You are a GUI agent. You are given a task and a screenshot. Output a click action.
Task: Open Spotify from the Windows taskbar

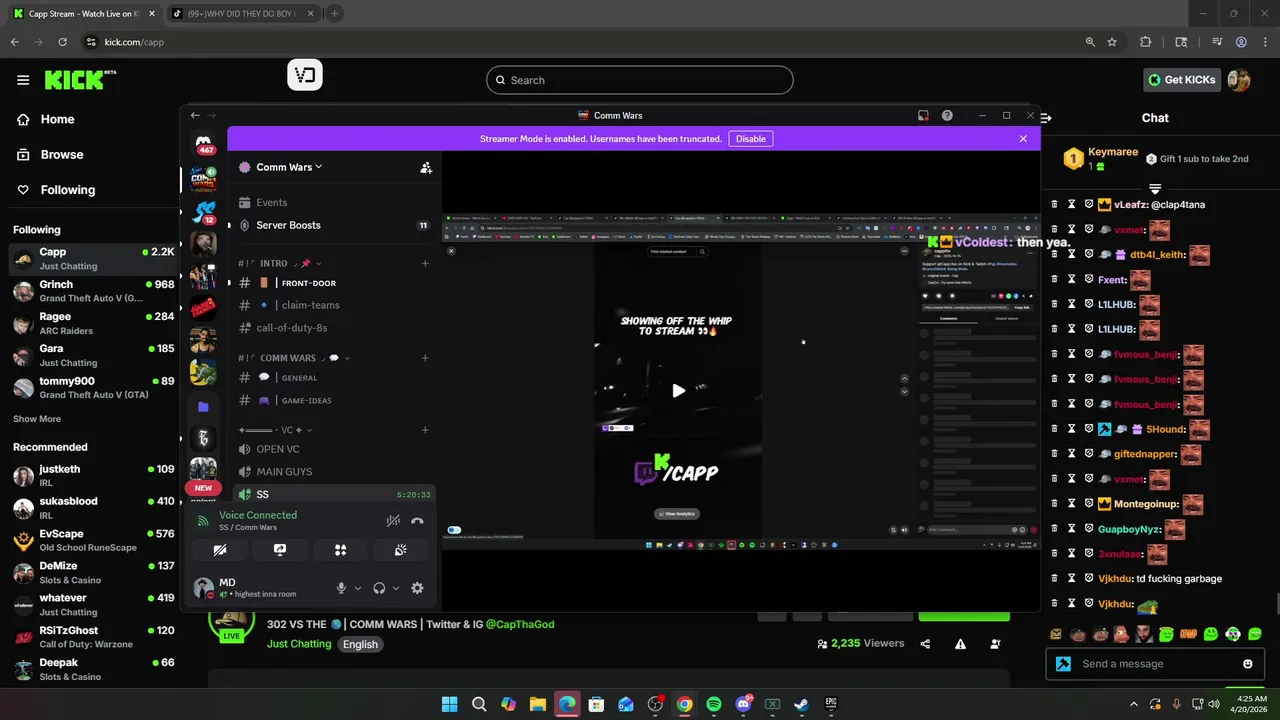point(714,704)
